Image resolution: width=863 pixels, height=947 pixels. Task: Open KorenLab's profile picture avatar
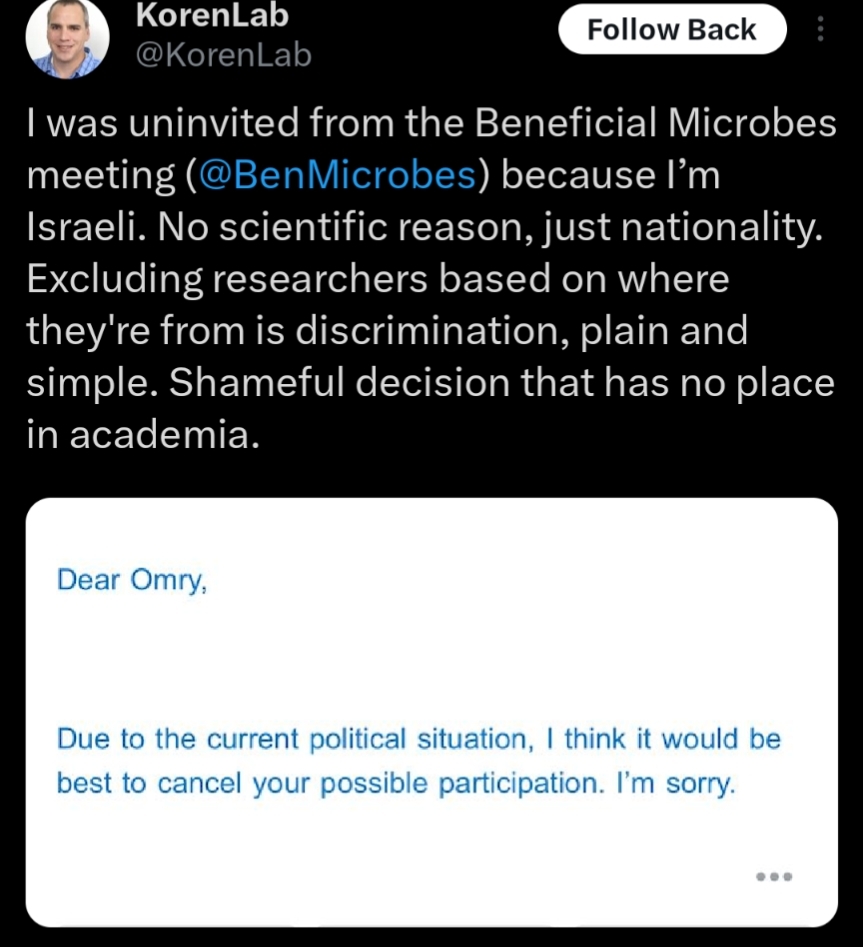(66, 37)
